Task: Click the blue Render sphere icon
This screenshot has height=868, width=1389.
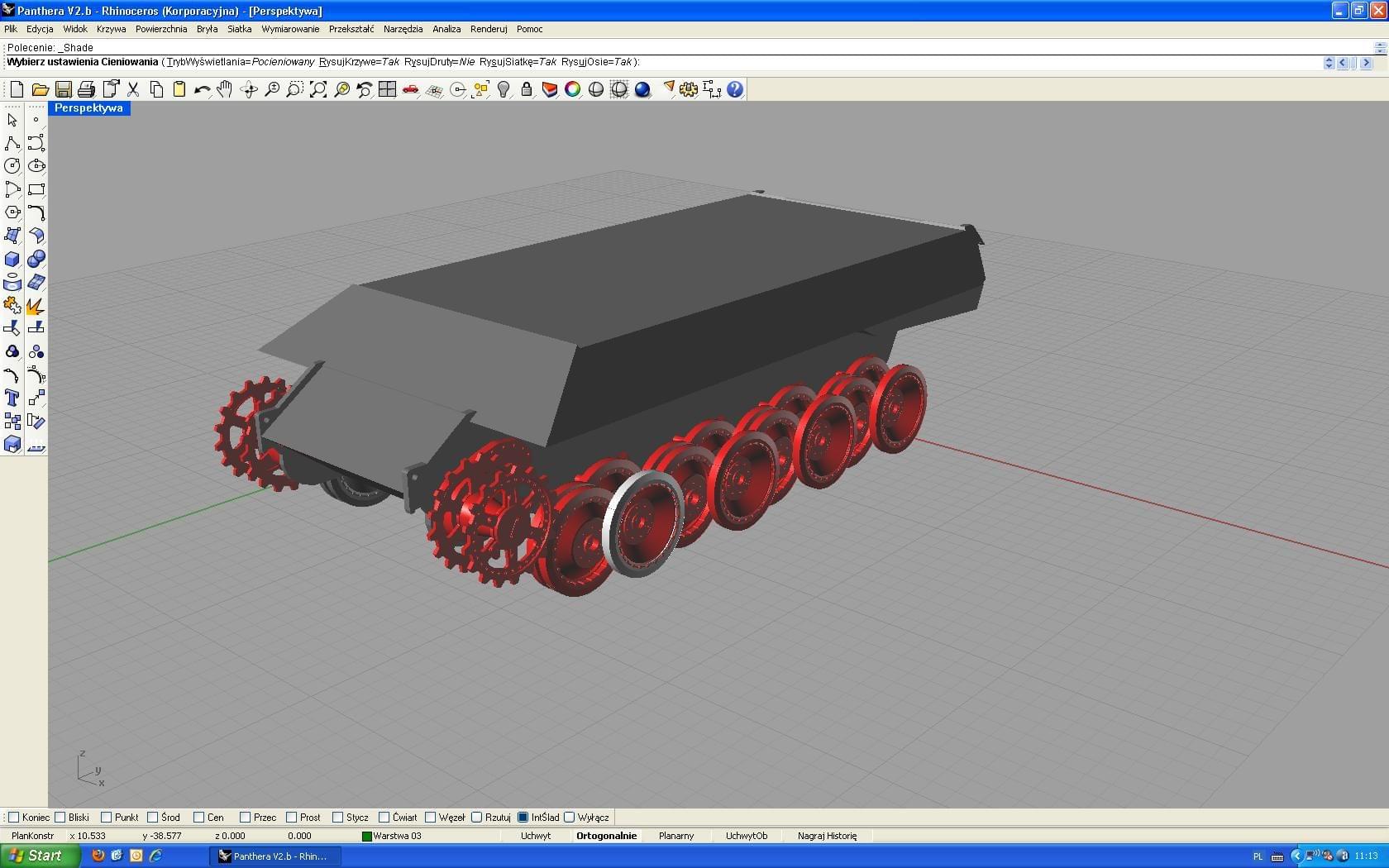Action: coord(642,89)
